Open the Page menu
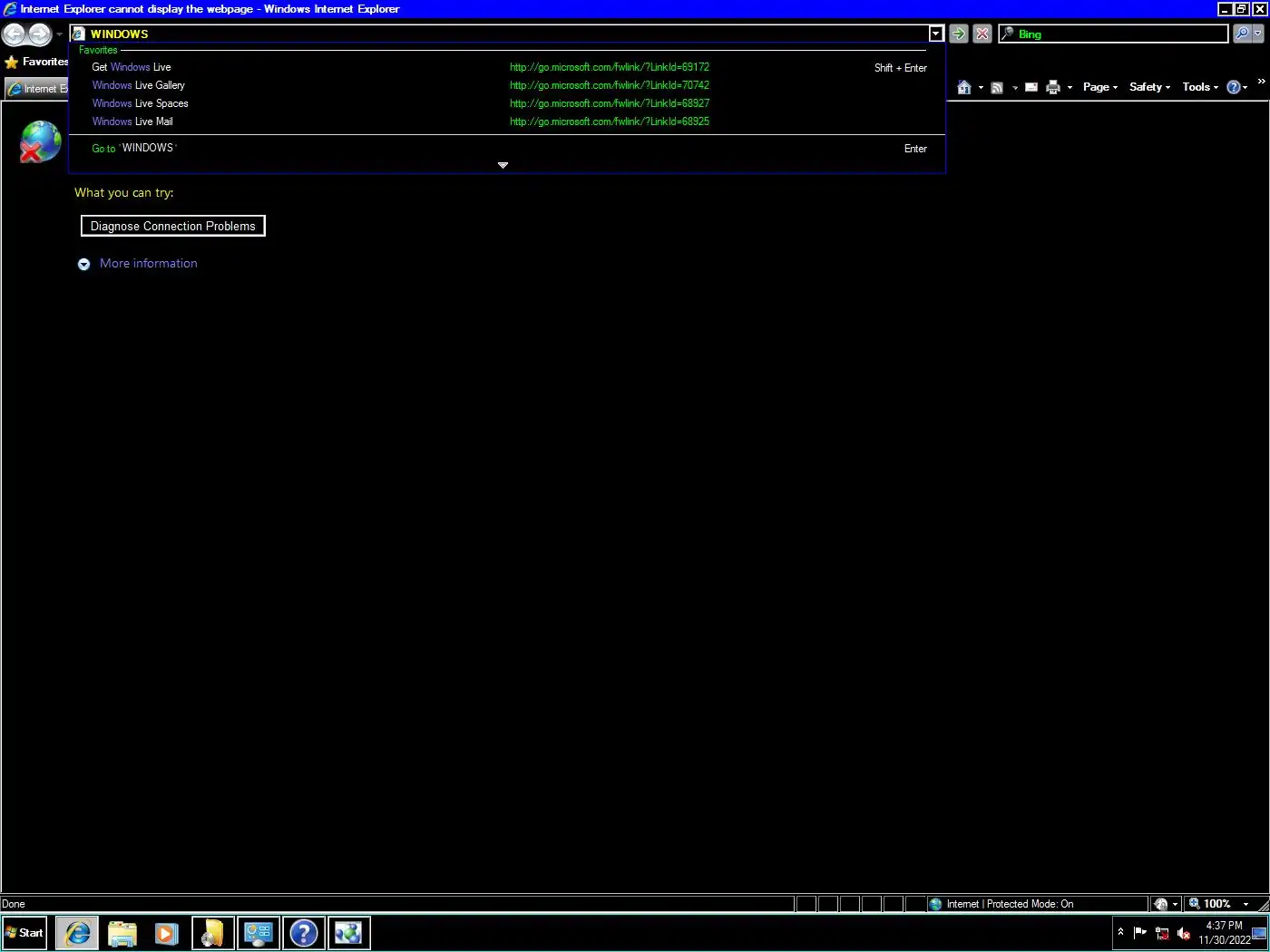 pyautogui.click(x=1100, y=87)
